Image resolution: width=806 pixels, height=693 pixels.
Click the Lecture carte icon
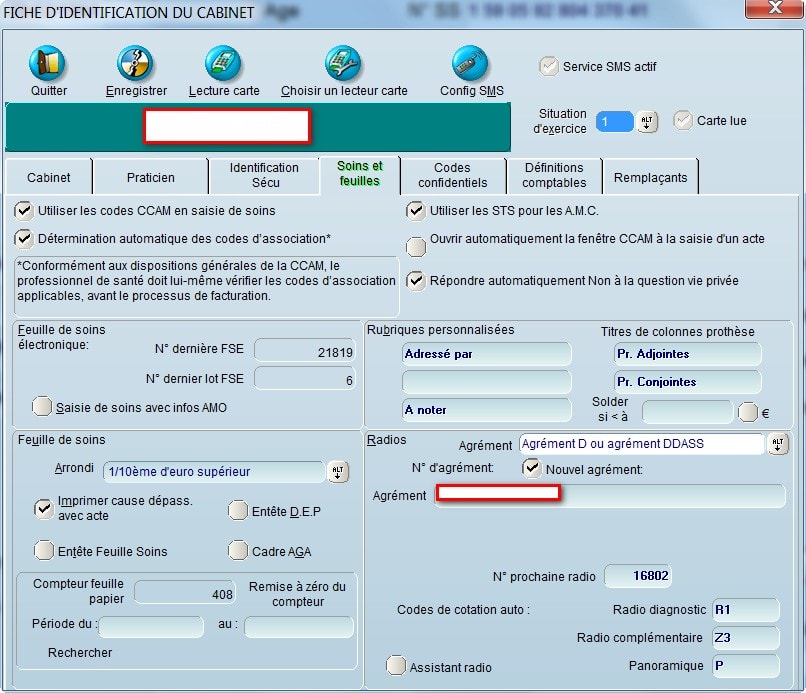[x=223, y=64]
